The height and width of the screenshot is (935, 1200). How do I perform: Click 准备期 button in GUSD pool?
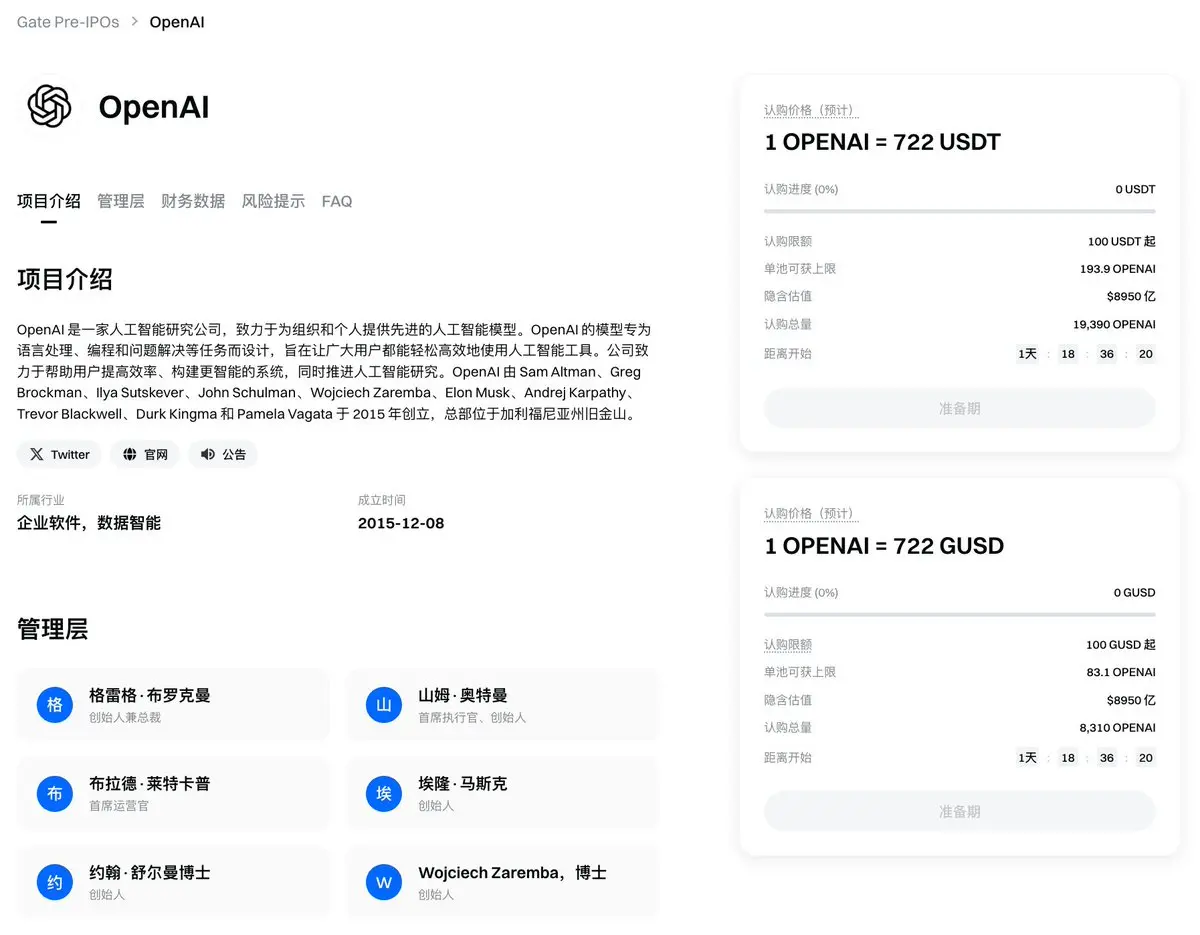coord(960,812)
